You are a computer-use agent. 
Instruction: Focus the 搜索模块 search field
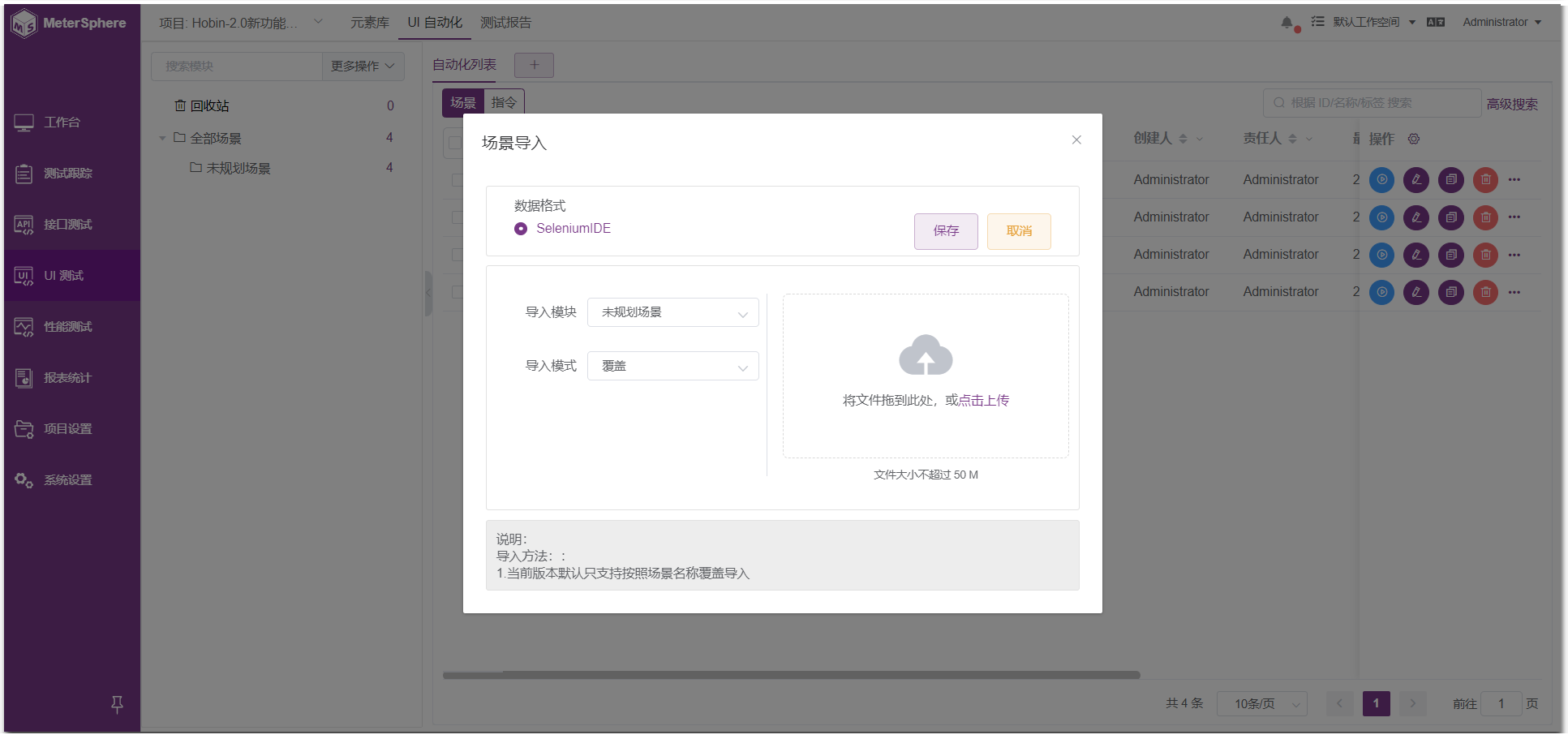(x=237, y=67)
